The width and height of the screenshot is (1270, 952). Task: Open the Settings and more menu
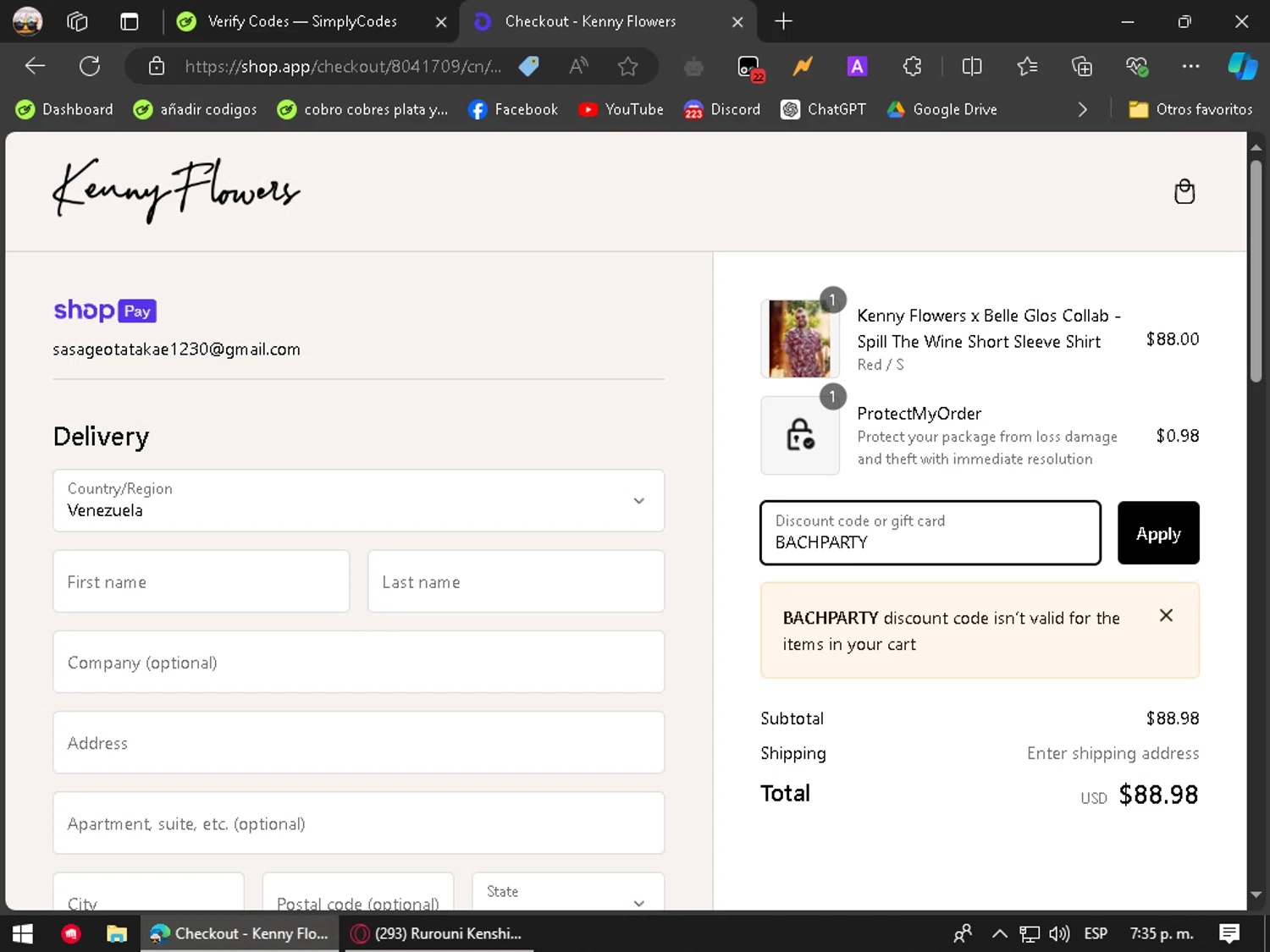coord(1190,66)
